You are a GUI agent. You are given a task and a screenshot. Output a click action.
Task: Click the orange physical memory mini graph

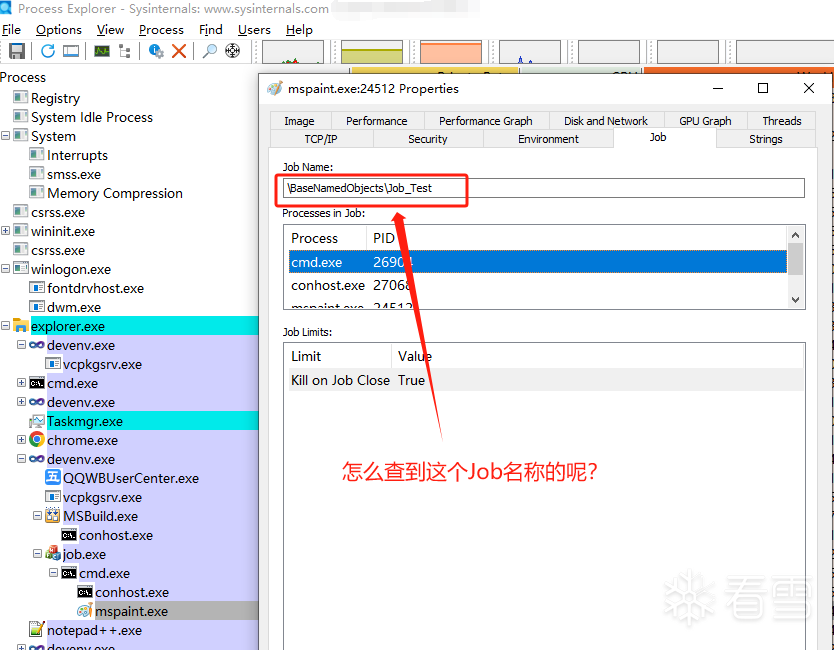[x=451, y=52]
